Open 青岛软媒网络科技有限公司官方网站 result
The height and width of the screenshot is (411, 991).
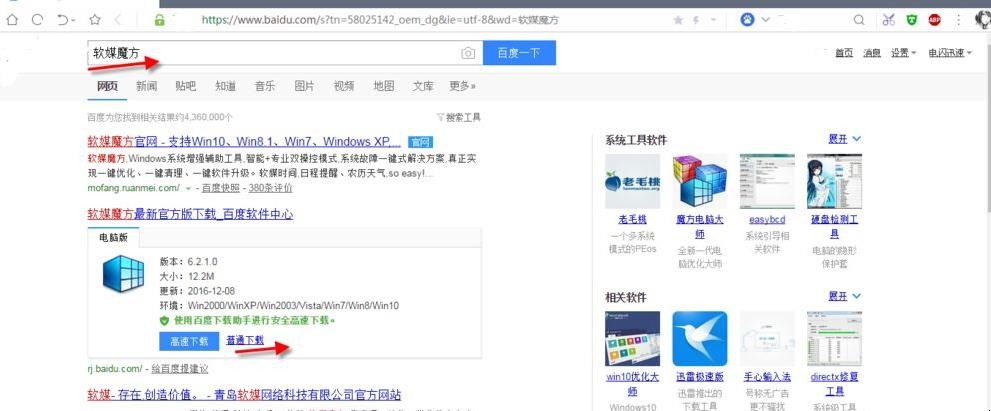coord(244,395)
